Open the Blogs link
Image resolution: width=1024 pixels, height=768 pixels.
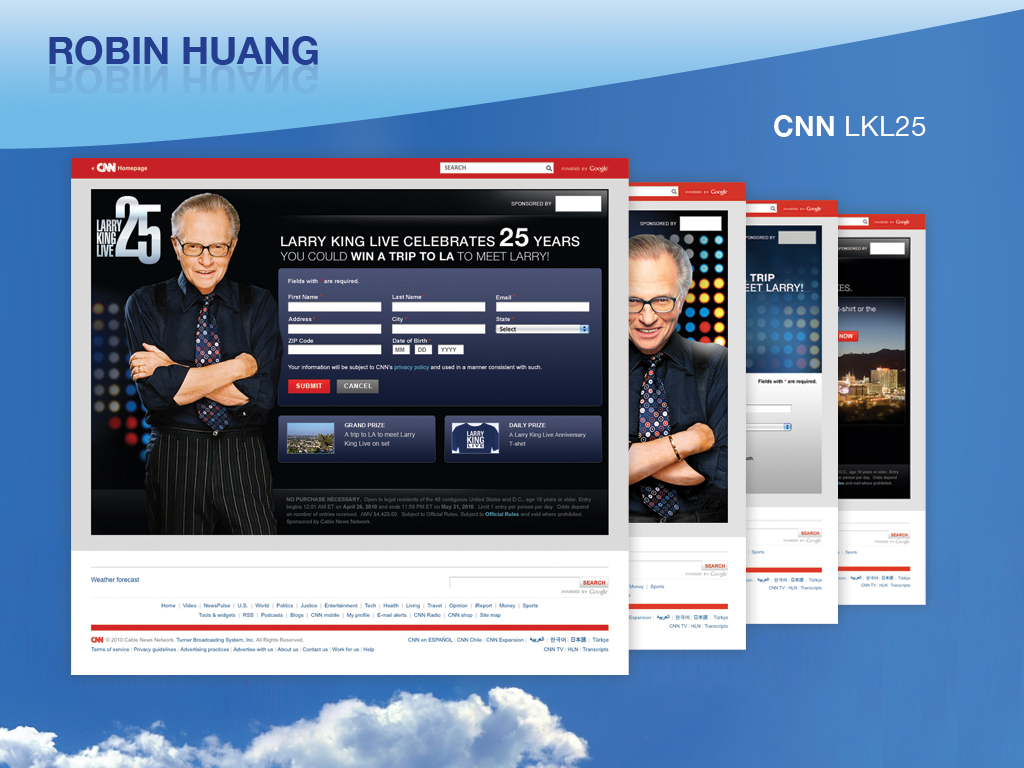[296, 615]
